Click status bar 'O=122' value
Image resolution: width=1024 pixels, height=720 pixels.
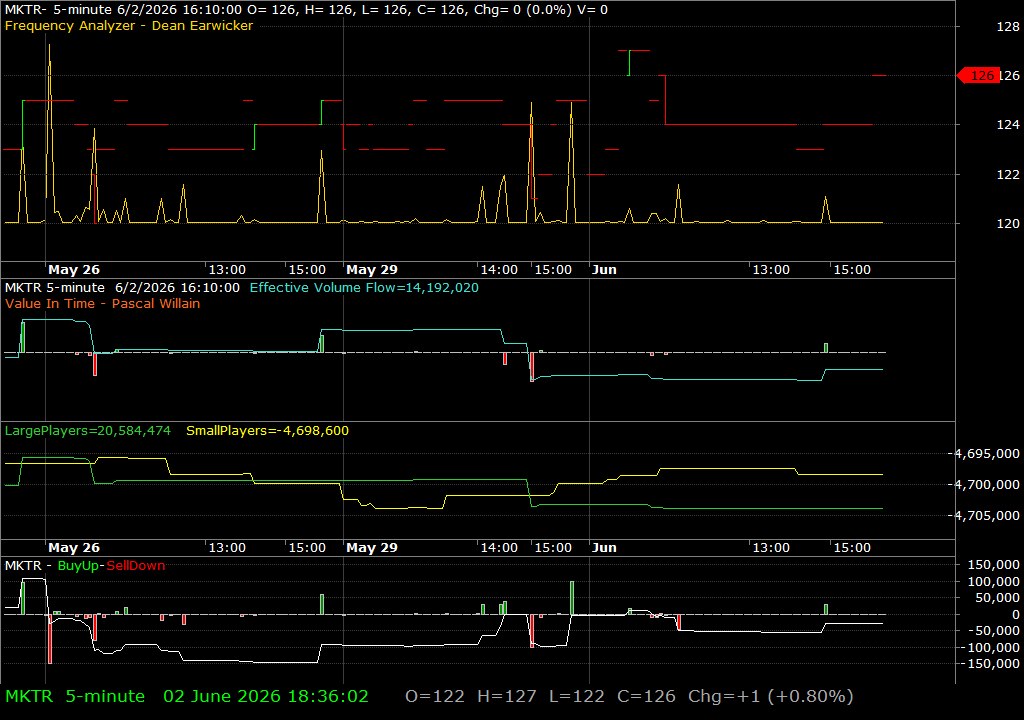coord(435,696)
